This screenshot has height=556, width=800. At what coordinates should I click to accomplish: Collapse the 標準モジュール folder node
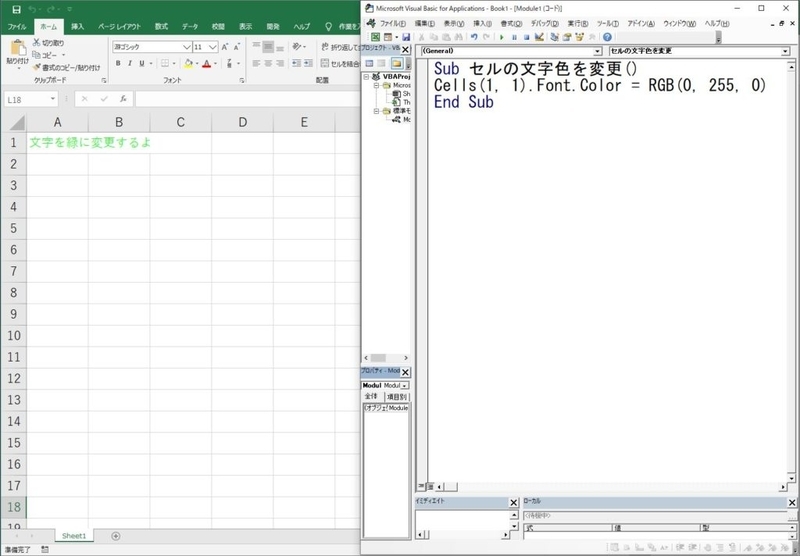(376, 111)
